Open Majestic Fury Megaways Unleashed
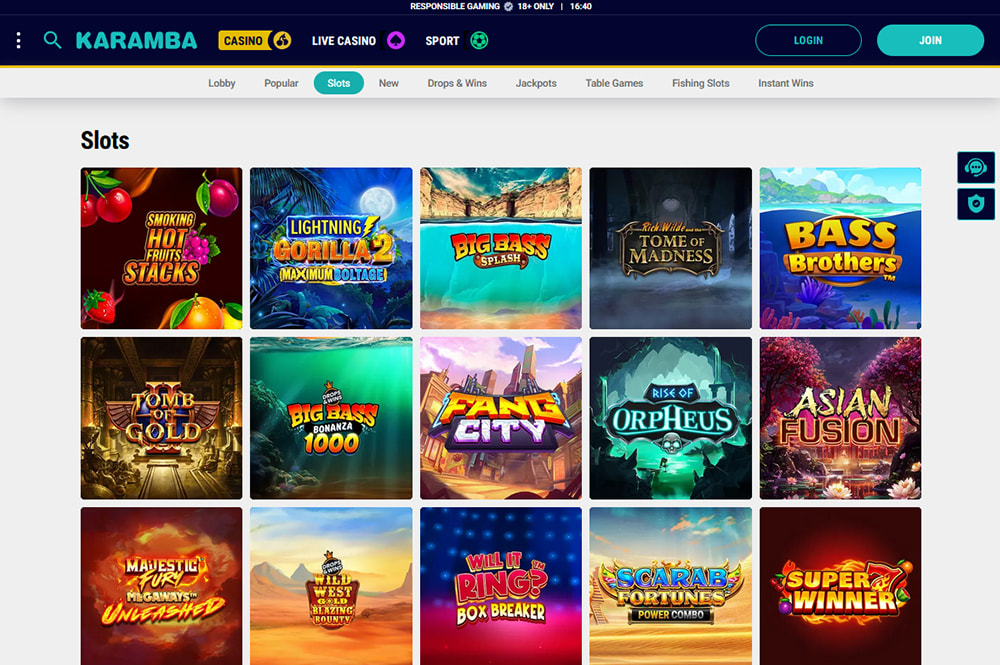1000x665 pixels. coord(161,586)
